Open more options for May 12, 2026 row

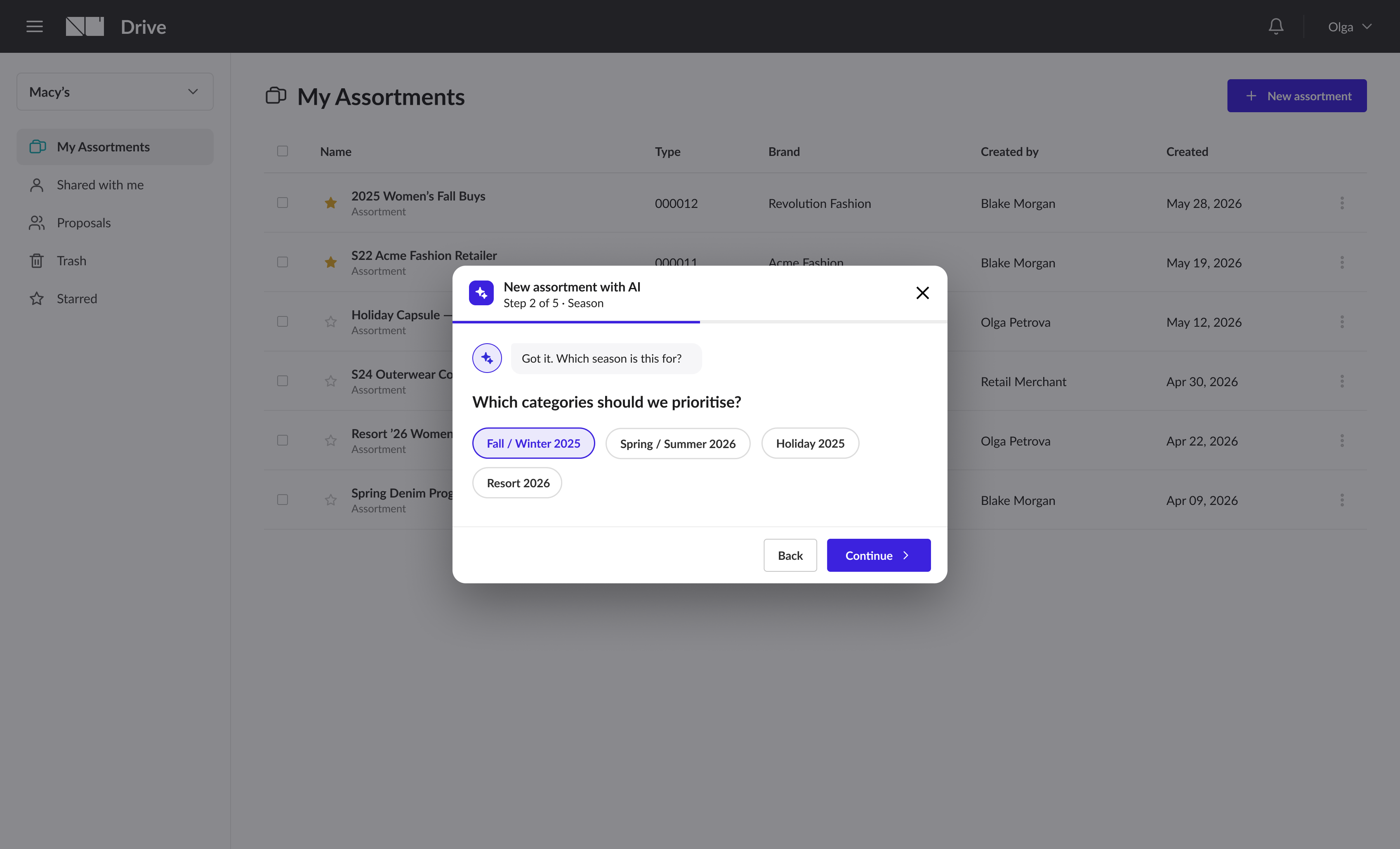(x=1342, y=322)
